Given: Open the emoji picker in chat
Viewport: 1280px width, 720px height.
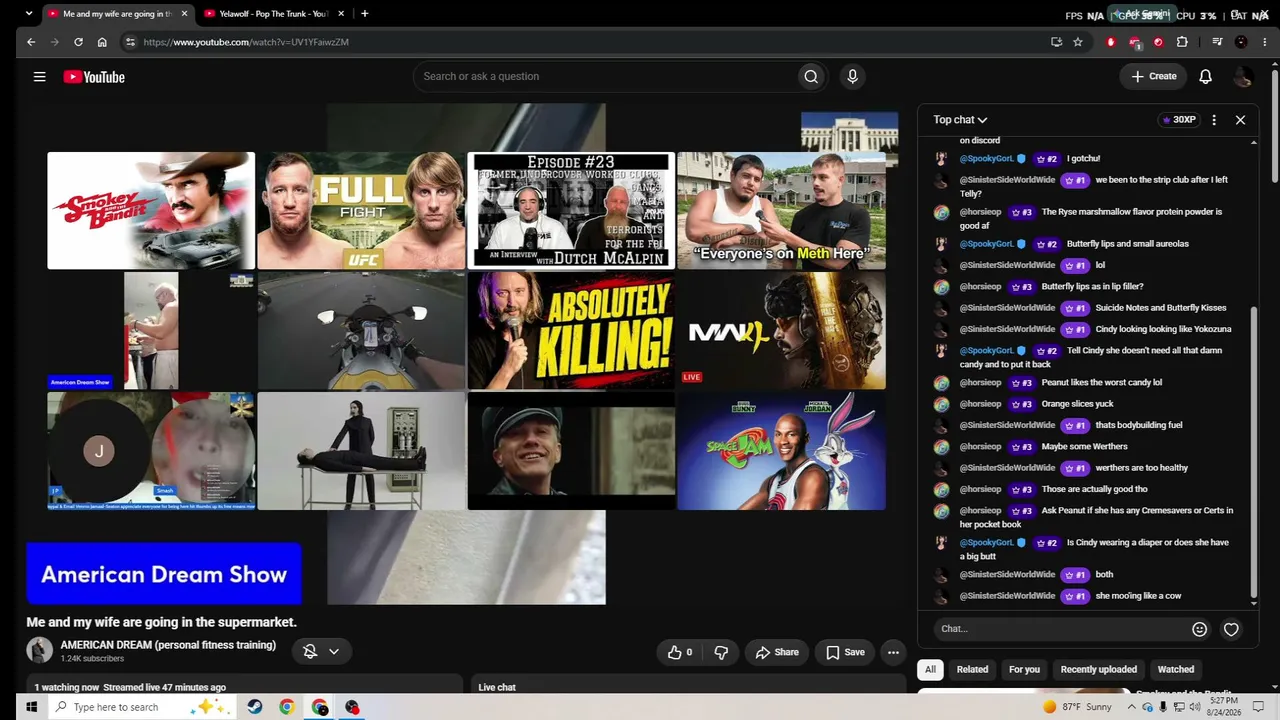Looking at the screenshot, I should (1200, 629).
